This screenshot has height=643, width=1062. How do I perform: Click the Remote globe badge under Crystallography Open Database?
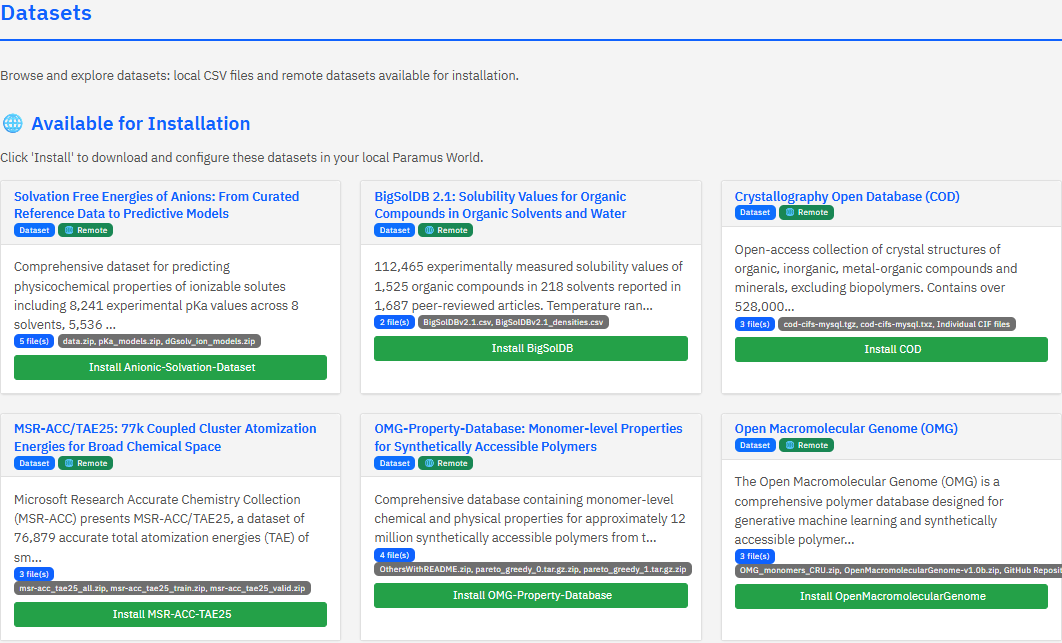tap(805, 212)
